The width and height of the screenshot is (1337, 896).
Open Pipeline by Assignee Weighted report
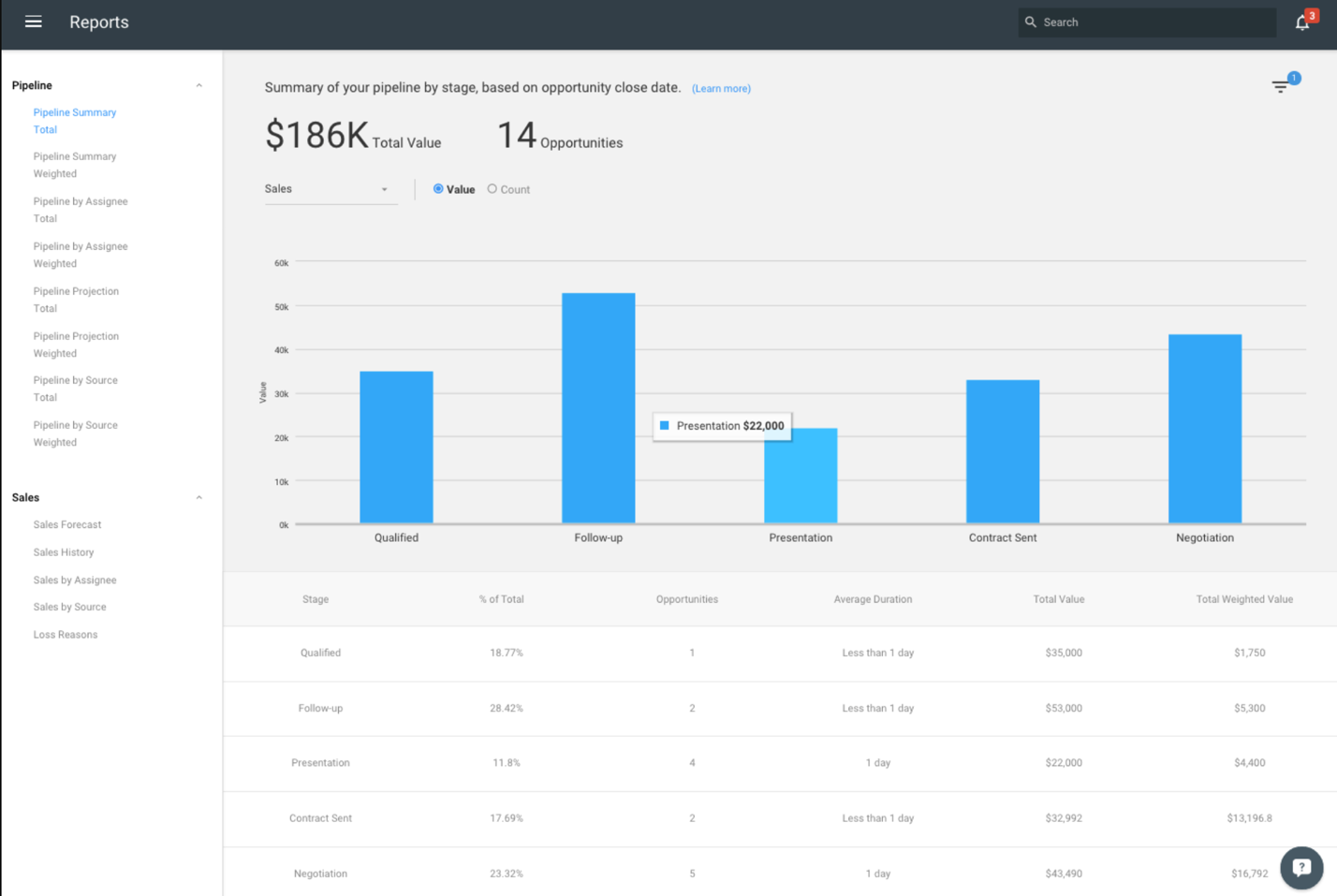pos(81,255)
